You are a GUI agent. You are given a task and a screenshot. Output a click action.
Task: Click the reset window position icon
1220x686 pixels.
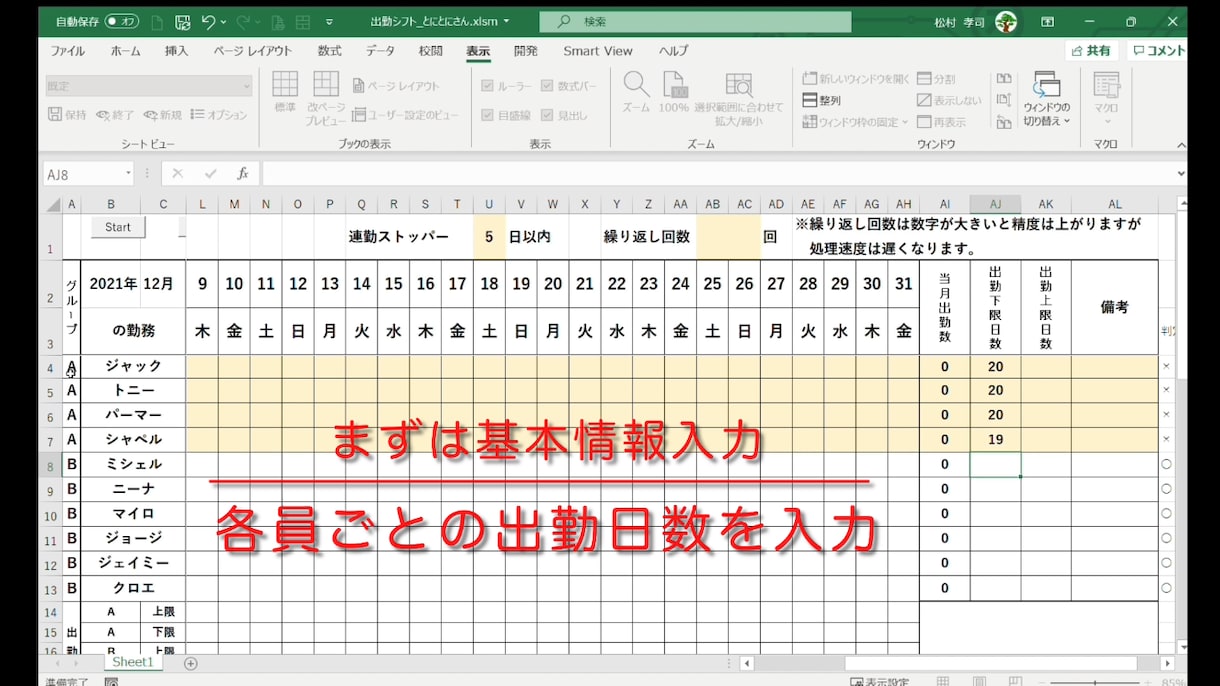click(x=1004, y=122)
